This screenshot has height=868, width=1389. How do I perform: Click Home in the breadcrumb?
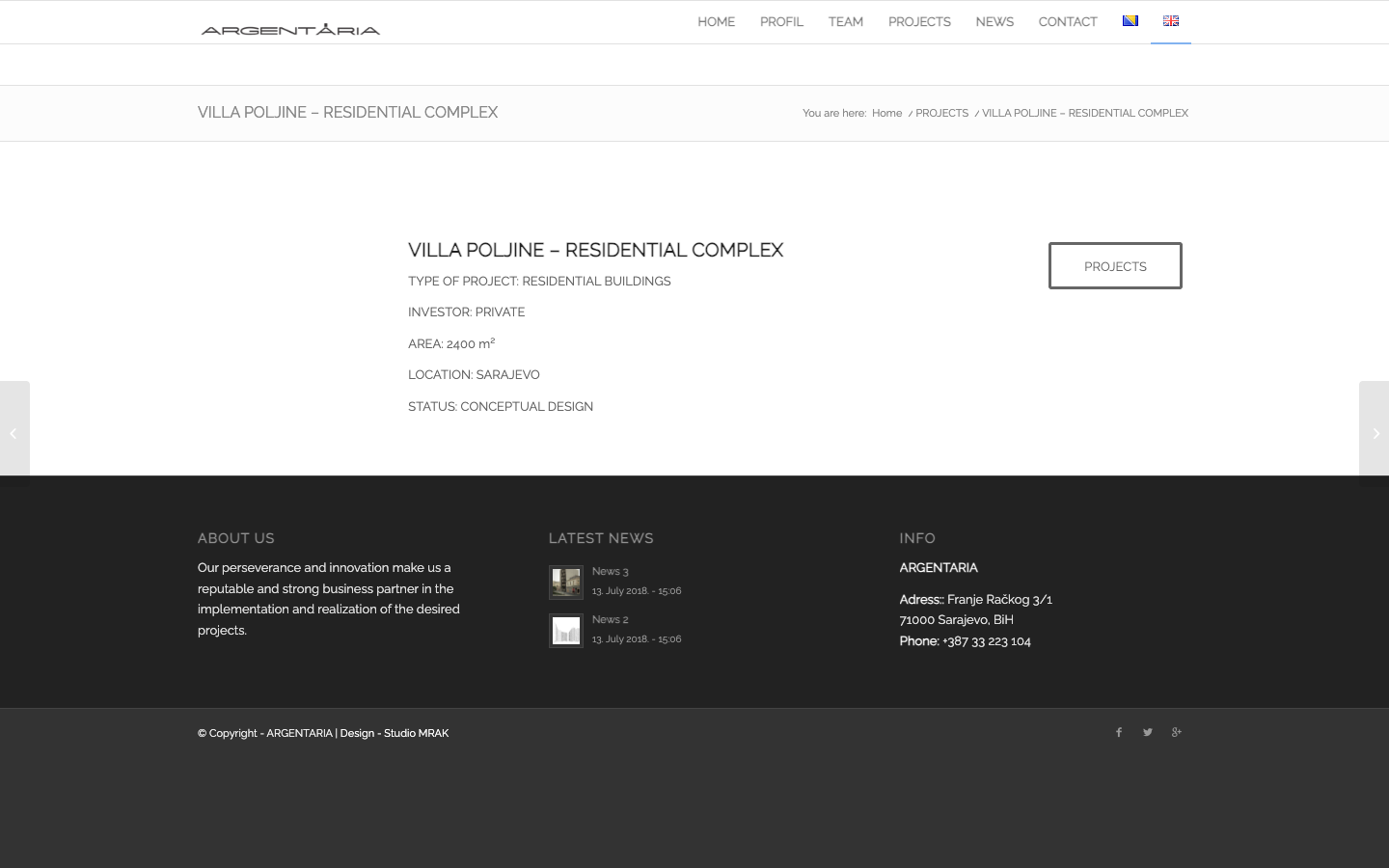(886, 113)
